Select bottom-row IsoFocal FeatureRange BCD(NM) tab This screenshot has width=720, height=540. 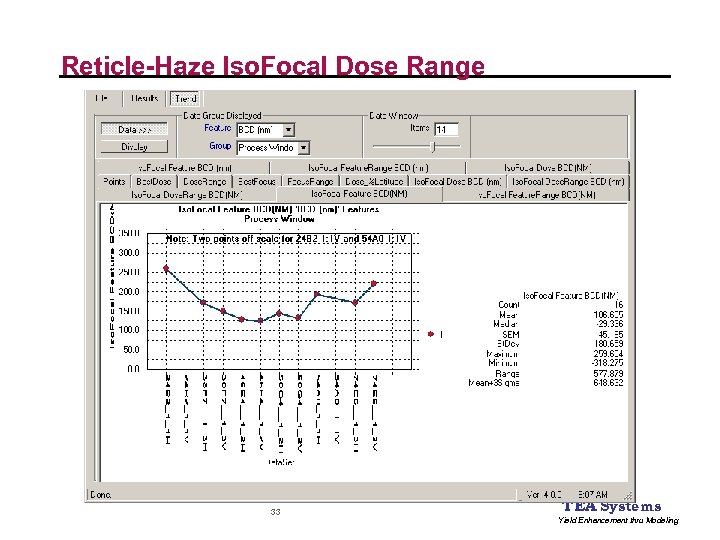[x=536, y=195]
